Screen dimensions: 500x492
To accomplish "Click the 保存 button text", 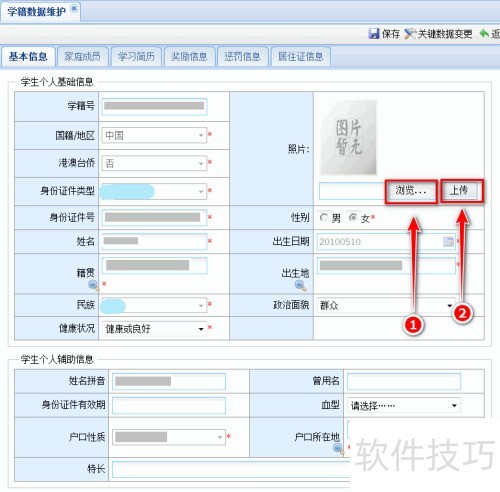I will [x=391, y=34].
